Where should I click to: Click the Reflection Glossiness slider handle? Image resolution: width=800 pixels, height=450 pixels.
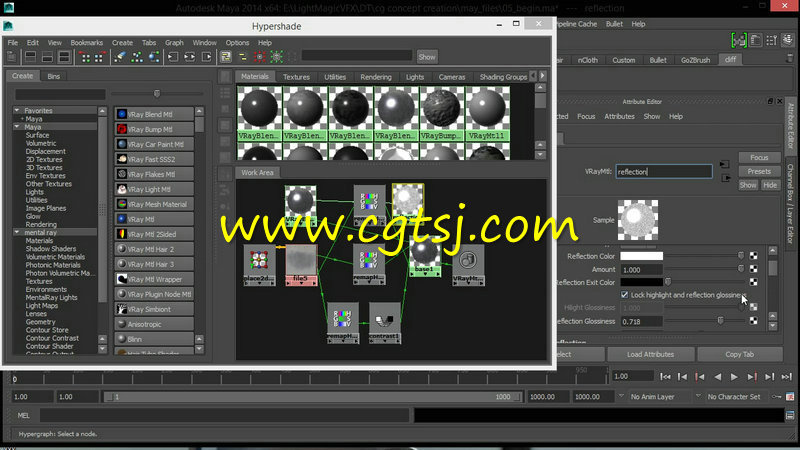(x=720, y=320)
